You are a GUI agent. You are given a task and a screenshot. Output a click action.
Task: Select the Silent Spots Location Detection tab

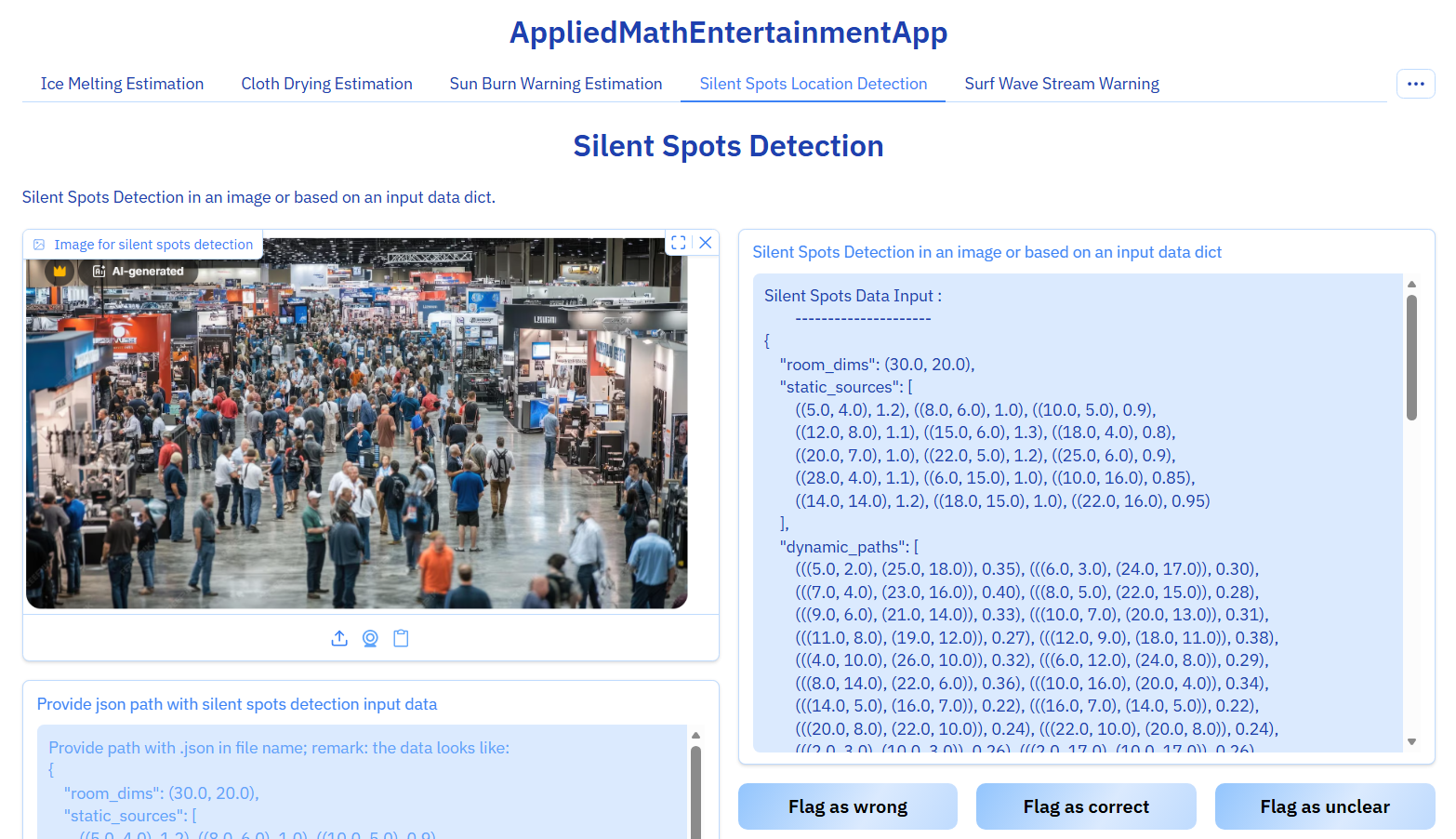(812, 84)
